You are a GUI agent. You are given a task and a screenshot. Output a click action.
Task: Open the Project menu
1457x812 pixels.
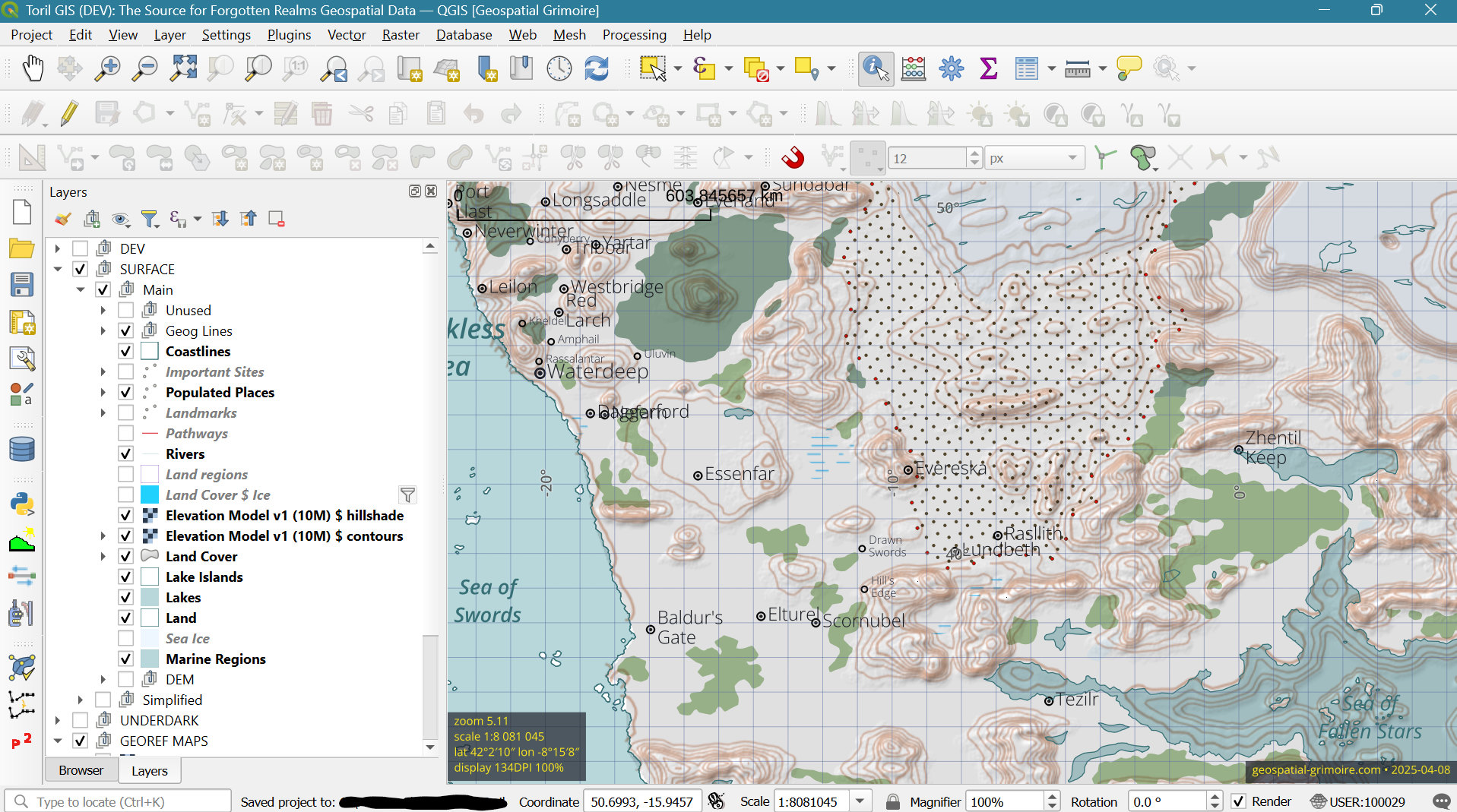(x=31, y=35)
